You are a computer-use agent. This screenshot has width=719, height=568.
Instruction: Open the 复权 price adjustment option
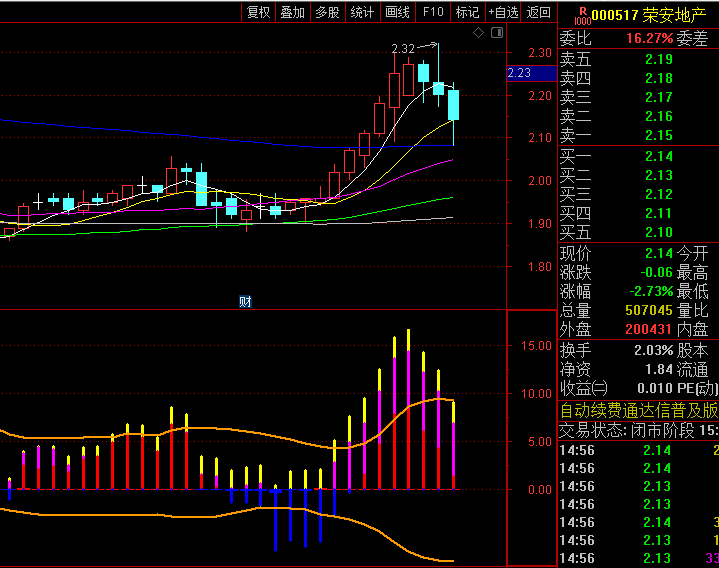tap(258, 12)
